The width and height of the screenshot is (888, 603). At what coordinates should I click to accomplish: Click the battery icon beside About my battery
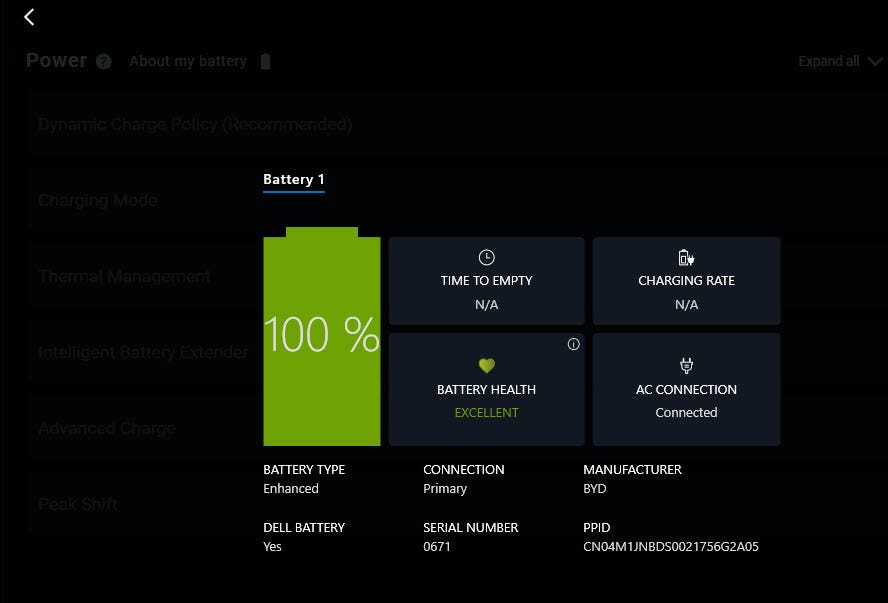(x=265, y=61)
